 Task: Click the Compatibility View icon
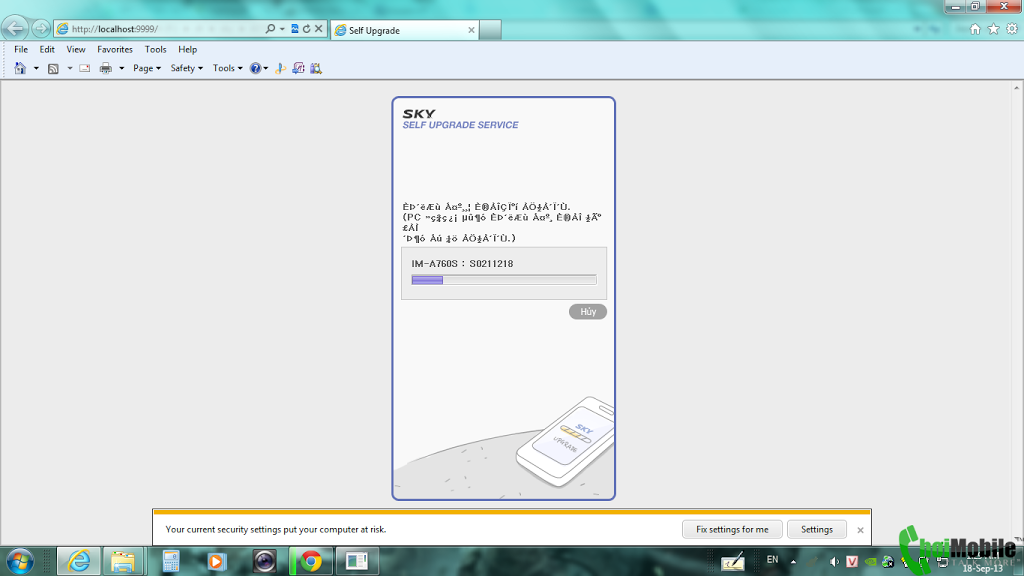[x=295, y=29]
